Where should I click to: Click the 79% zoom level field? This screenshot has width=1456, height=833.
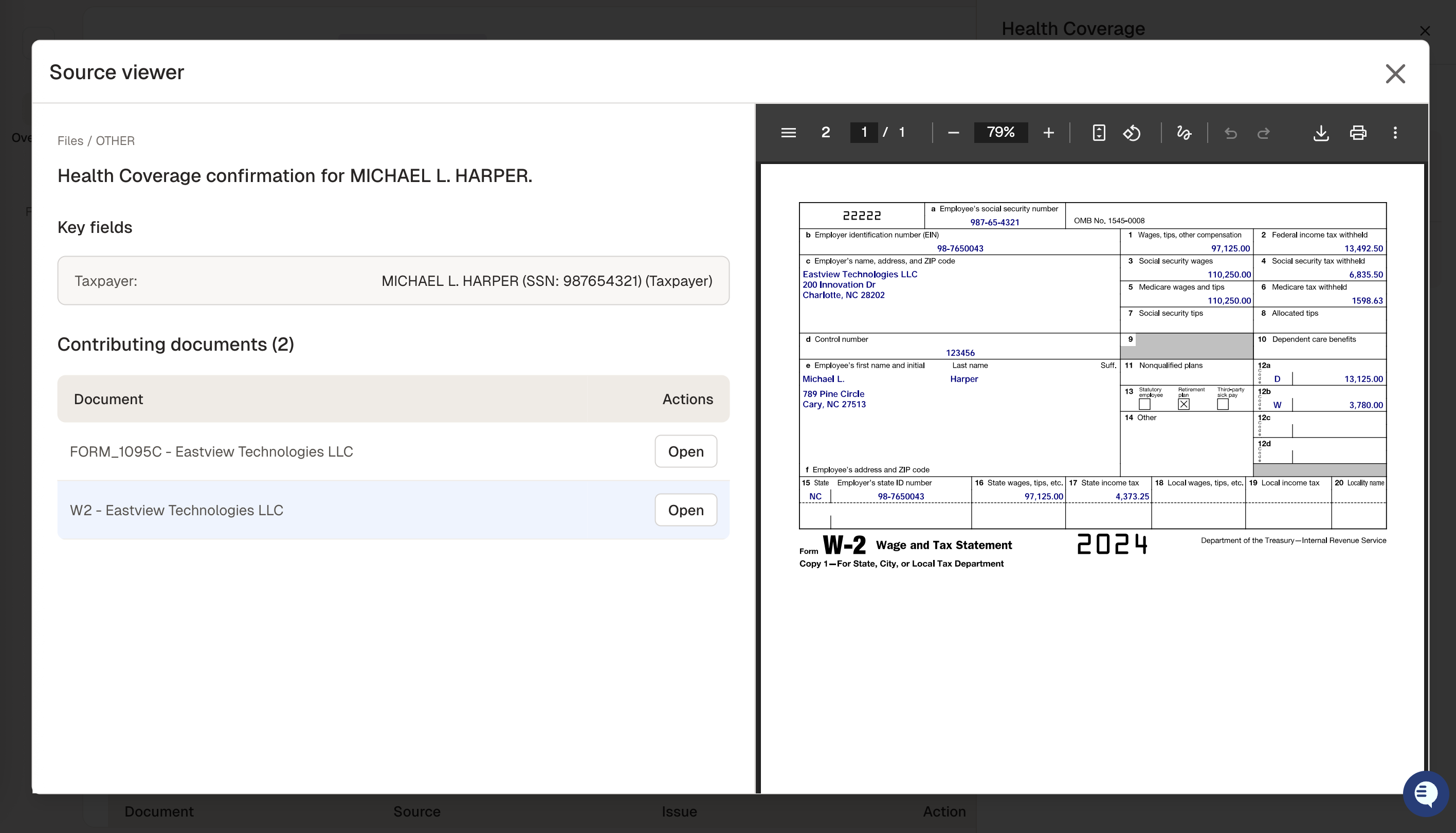tap(1000, 133)
